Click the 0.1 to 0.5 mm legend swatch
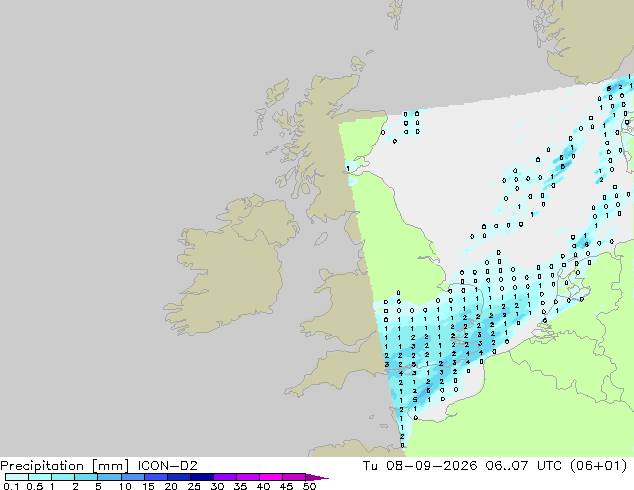This screenshot has width=634, height=490. 17,477
